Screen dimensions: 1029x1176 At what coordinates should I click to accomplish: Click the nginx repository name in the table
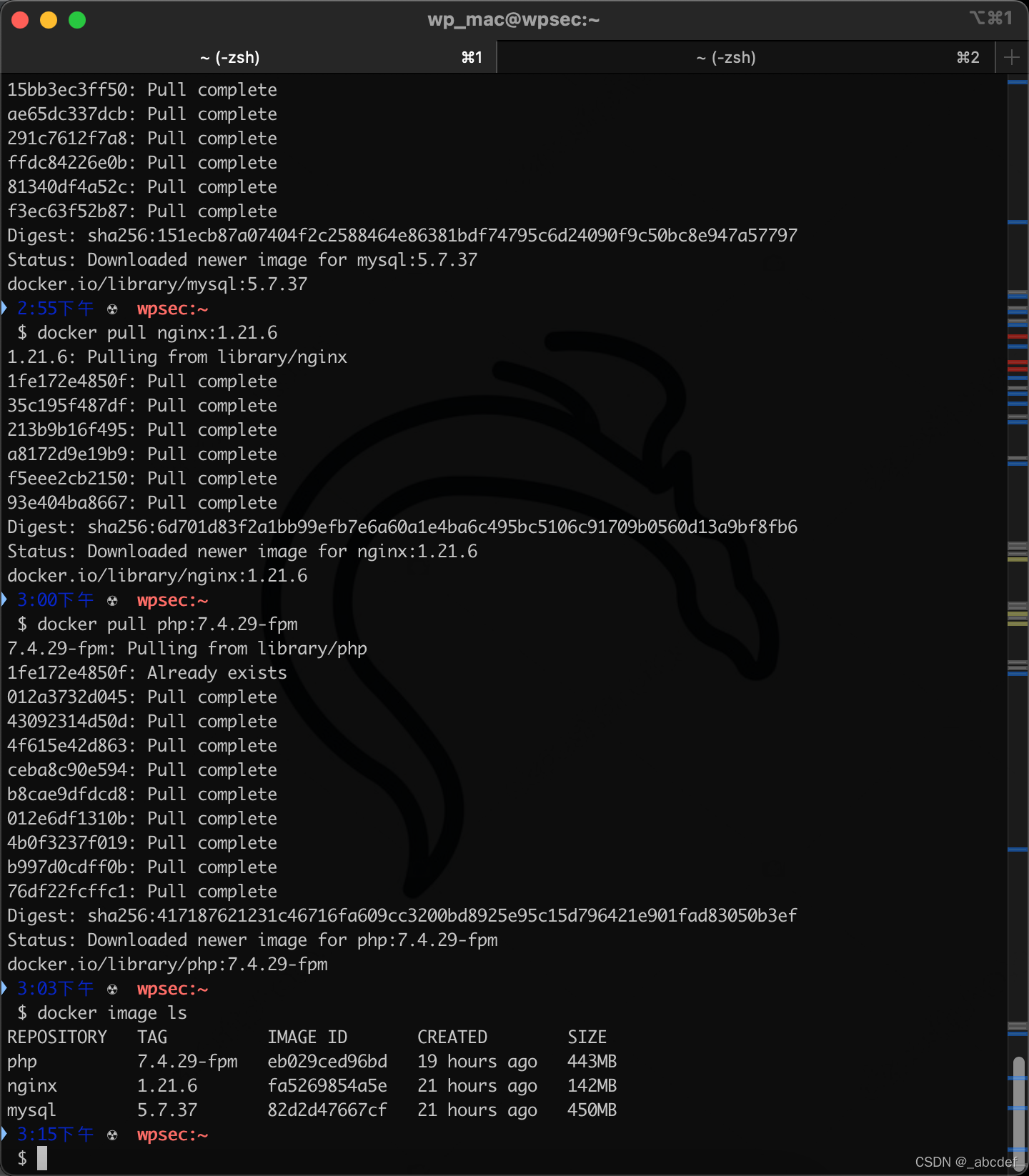tap(32, 1086)
